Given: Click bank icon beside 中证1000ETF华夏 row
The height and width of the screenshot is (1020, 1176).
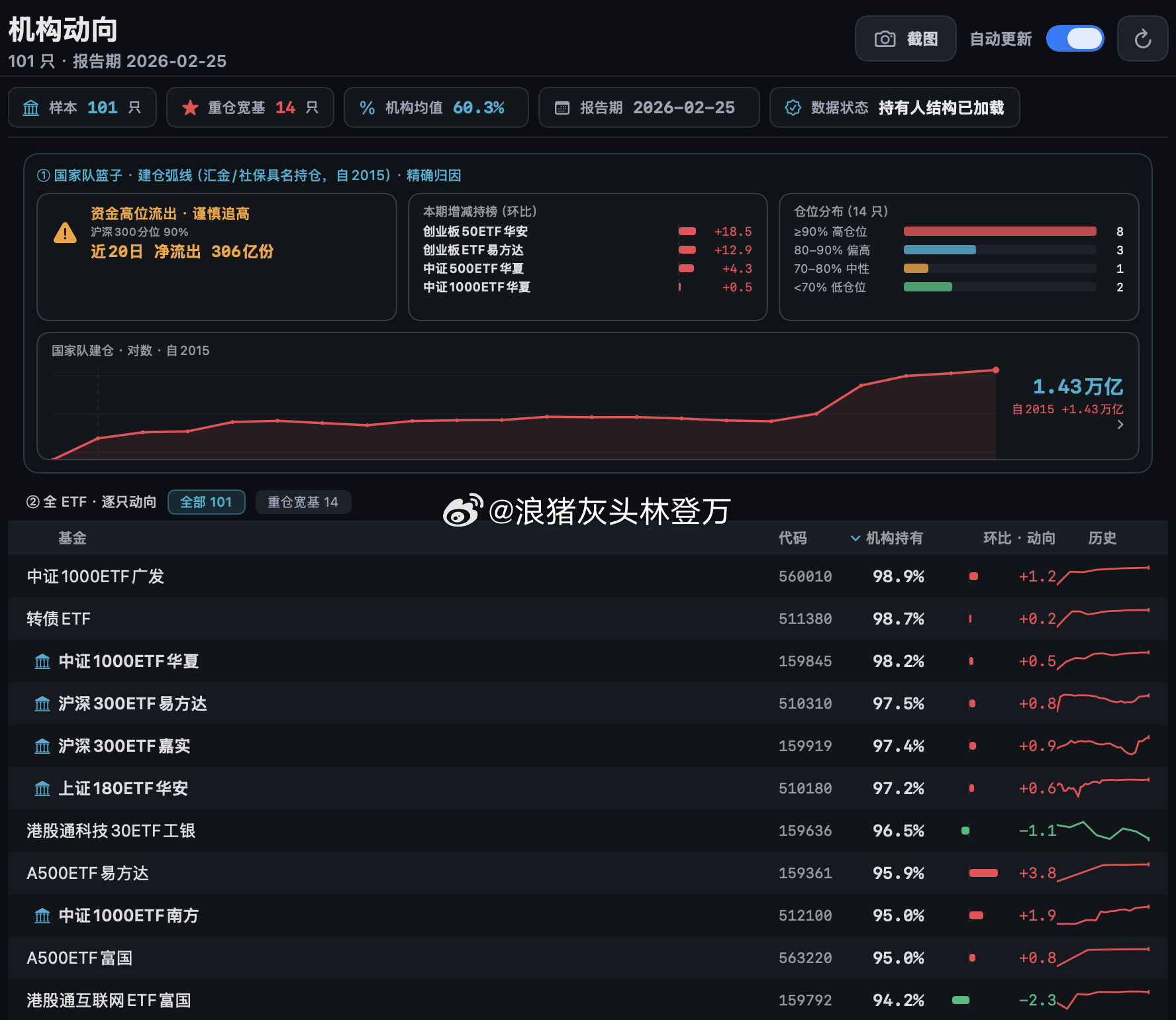Looking at the screenshot, I should tap(42, 662).
